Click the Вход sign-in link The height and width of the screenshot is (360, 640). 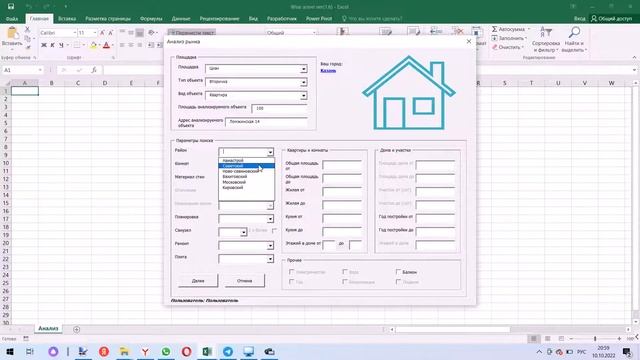click(x=579, y=19)
